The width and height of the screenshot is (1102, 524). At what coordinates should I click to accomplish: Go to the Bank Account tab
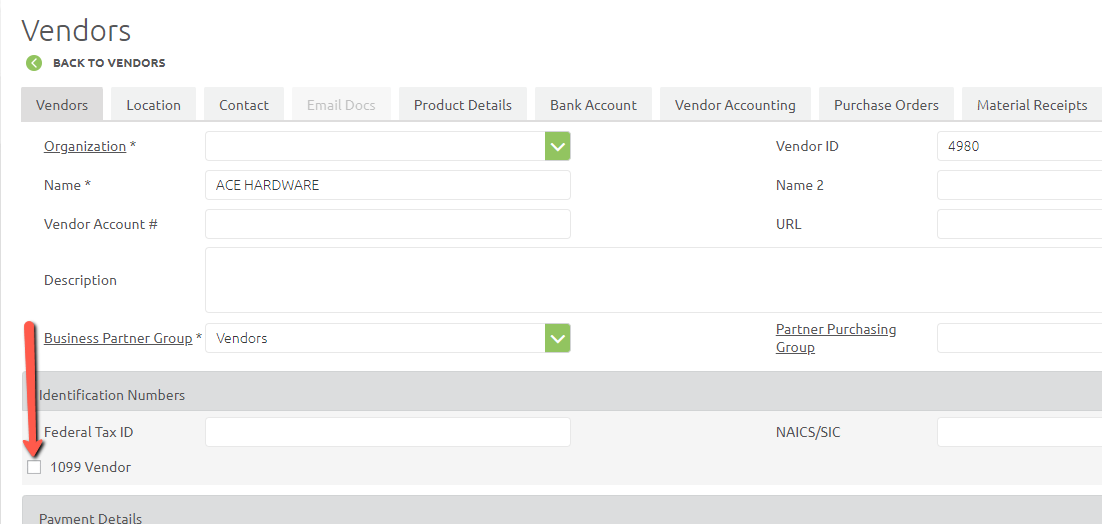point(593,105)
